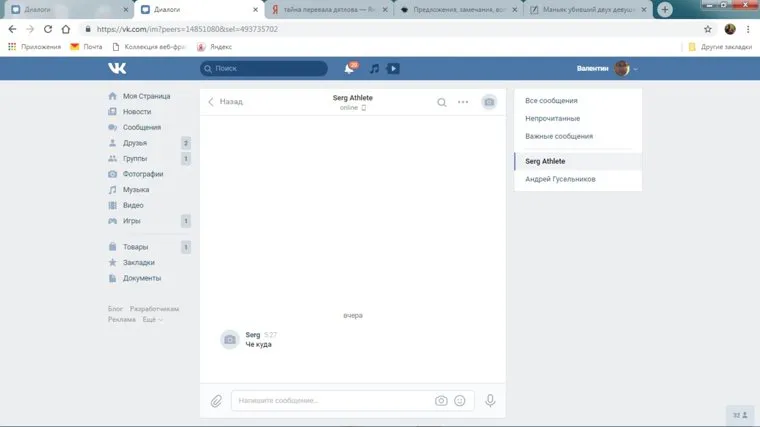Screen dimensions: 760x427
Task: Open the notifications bell
Action: (x=350, y=69)
